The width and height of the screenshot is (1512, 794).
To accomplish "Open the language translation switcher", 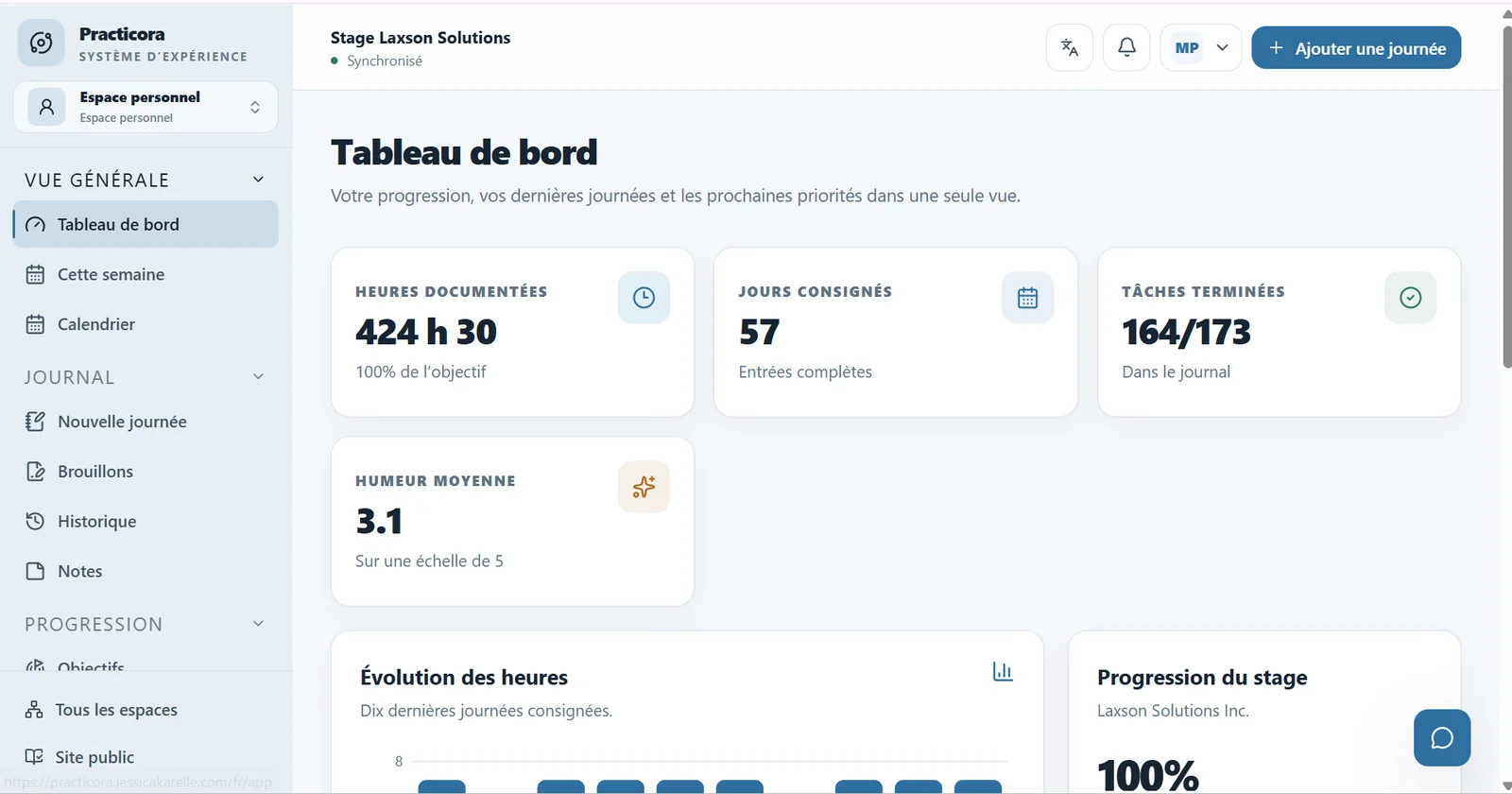I will [x=1070, y=47].
